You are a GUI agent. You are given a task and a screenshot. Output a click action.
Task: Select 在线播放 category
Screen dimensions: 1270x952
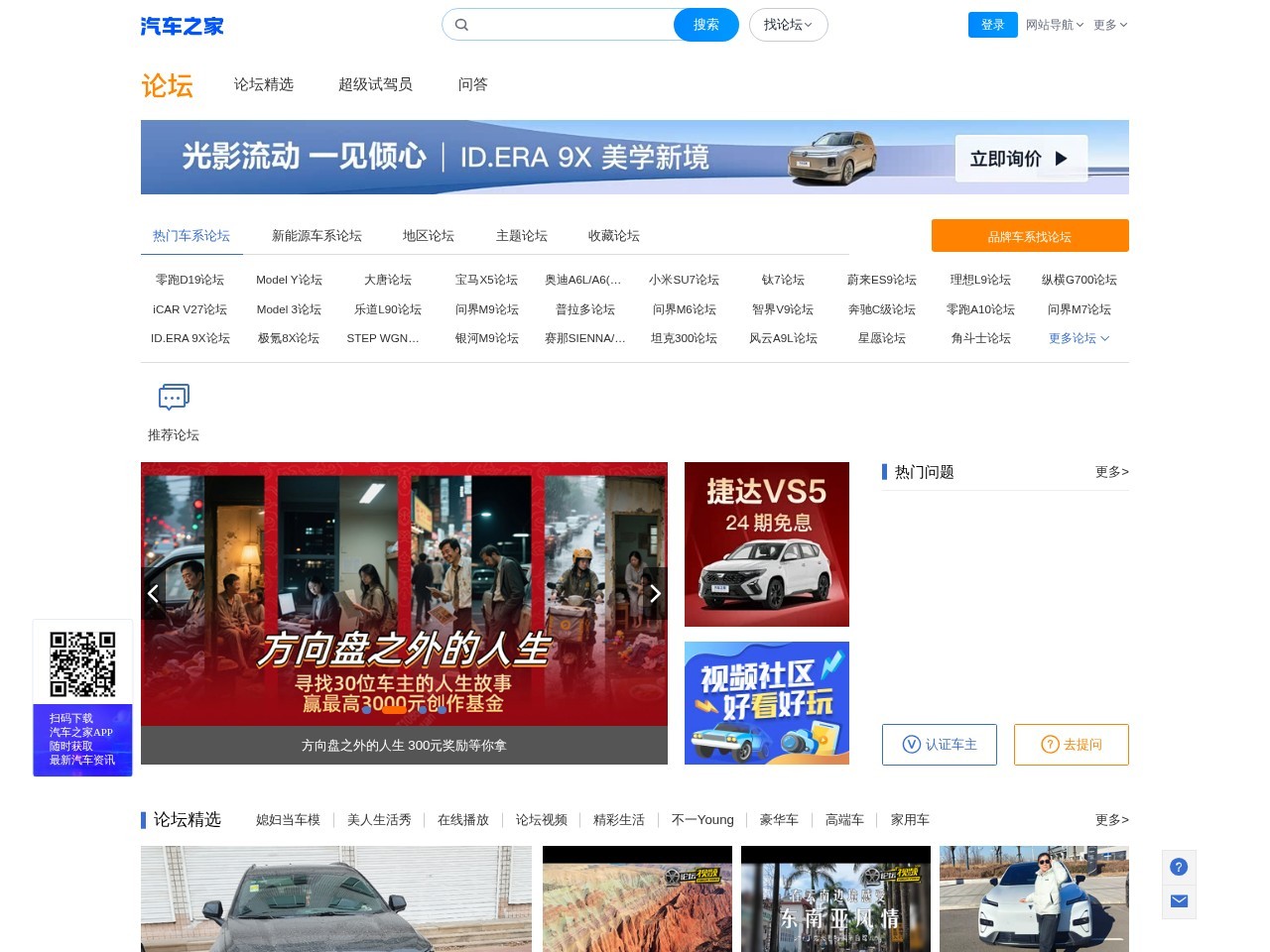(463, 820)
